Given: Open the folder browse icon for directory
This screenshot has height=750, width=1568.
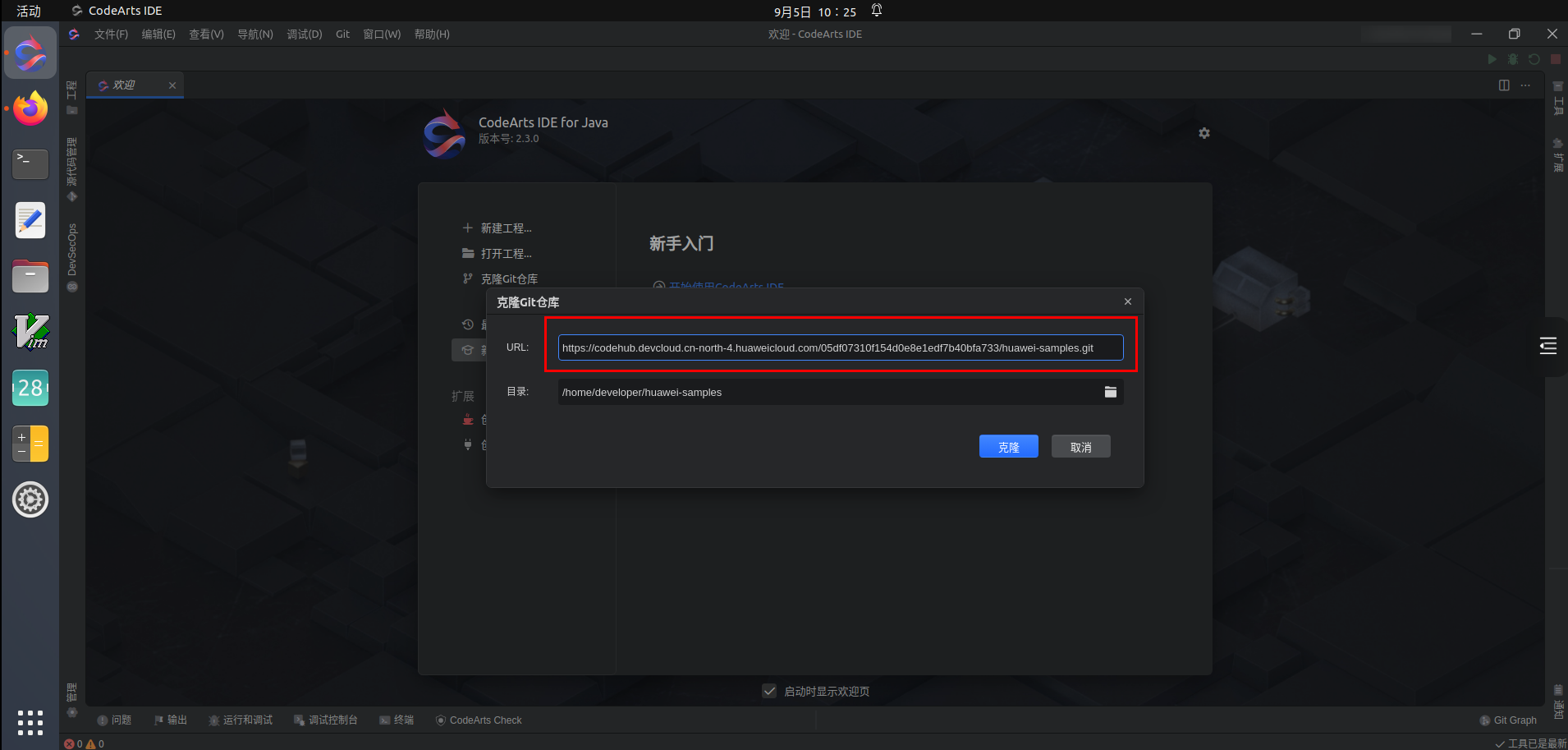Looking at the screenshot, I should tap(1111, 392).
